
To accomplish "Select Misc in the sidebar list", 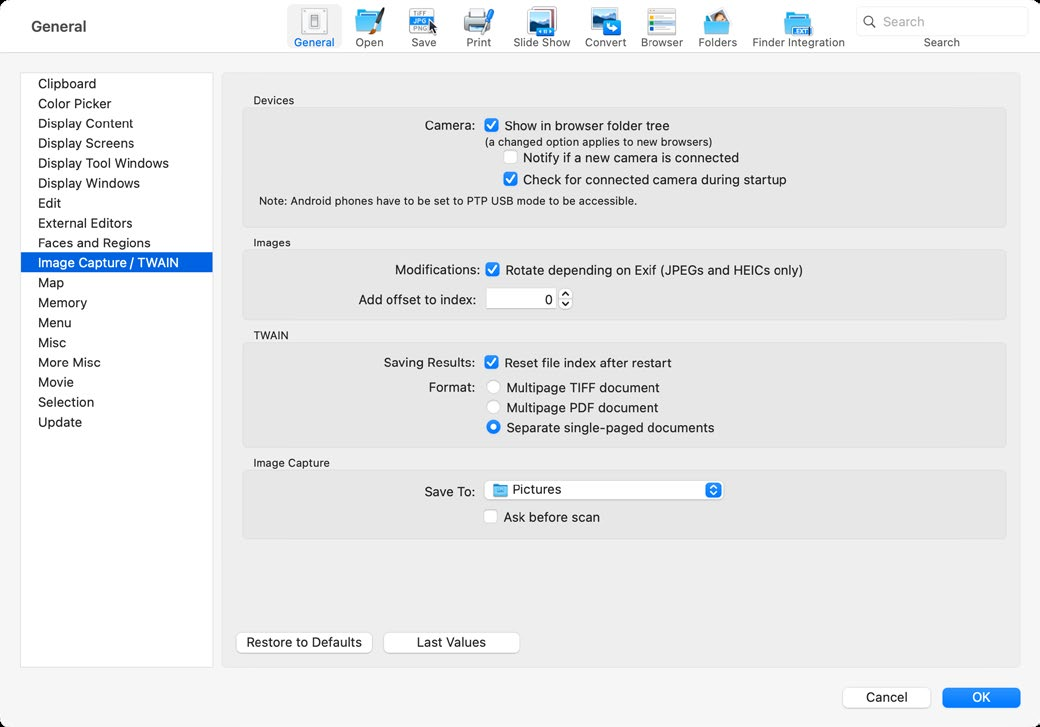I will point(117,342).
